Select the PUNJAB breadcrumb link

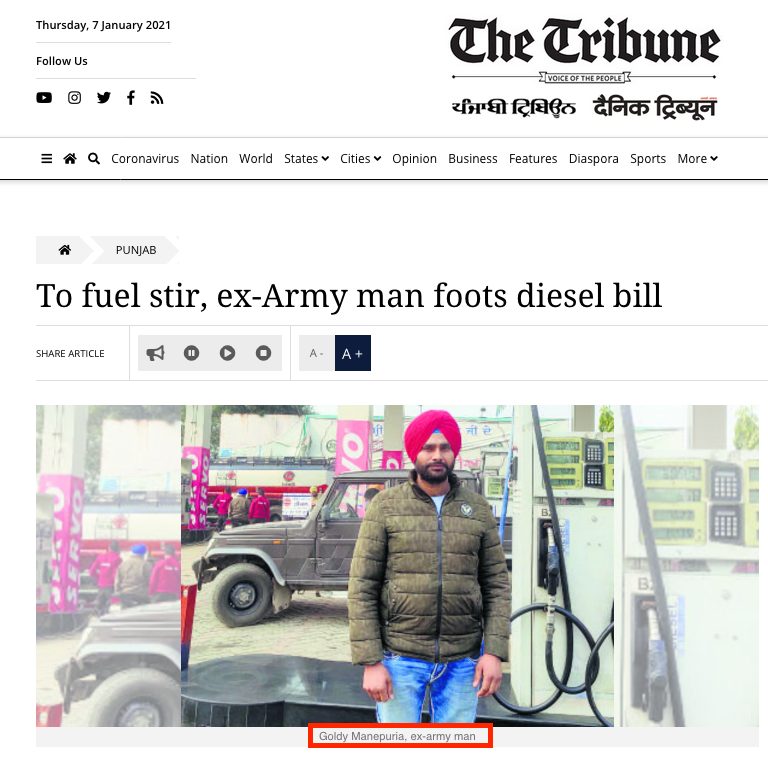pyautogui.click(x=136, y=250)
